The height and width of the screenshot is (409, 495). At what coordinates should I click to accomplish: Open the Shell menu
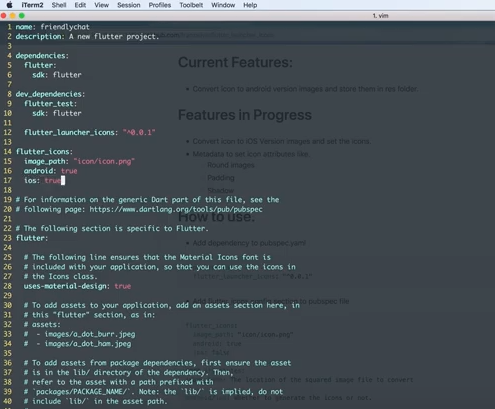coord(59,5)
